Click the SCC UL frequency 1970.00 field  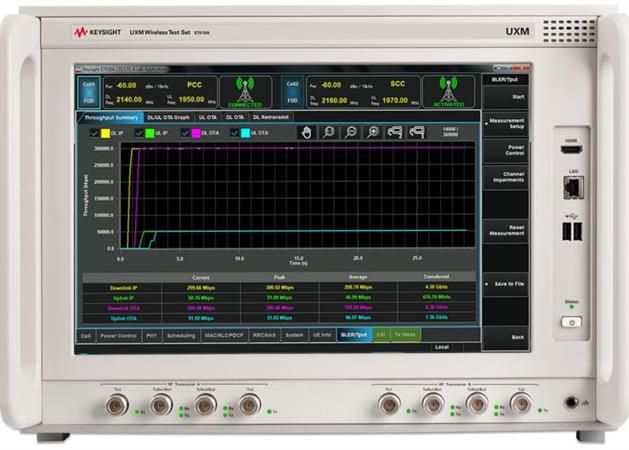(395, 100)
